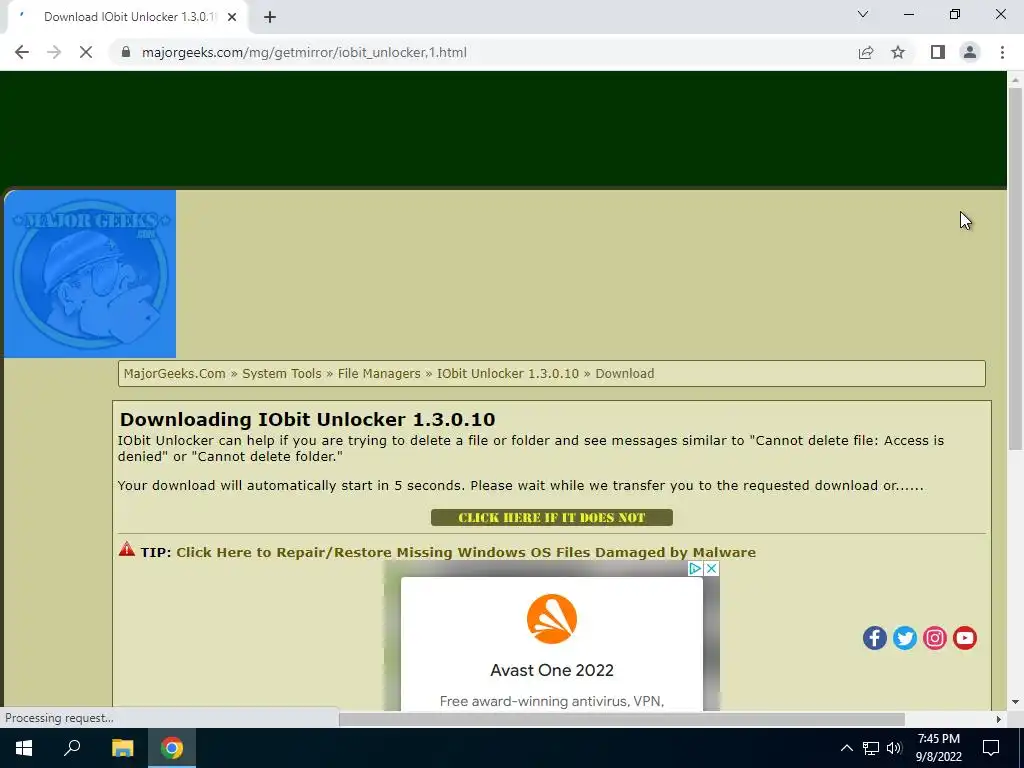Click the red warning triangle icon
Image resolution: width=1024 pixels, height=768 pixels.
(x=127, y=549)
